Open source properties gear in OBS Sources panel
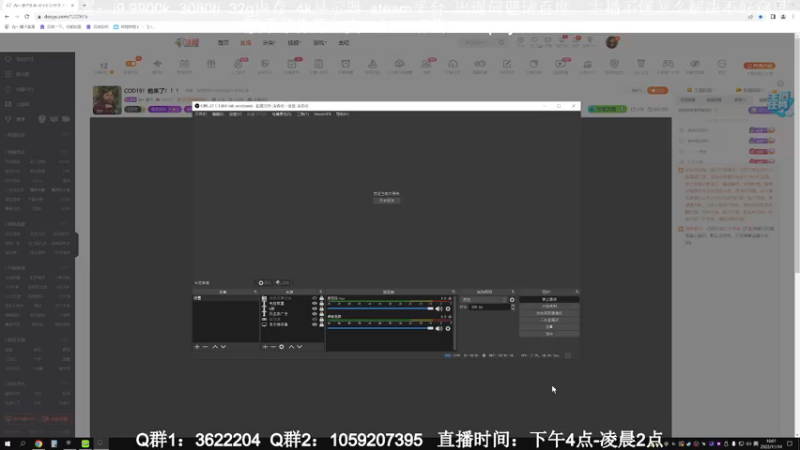The height and width of the screenshot is (450, 800). click(281, 347)
